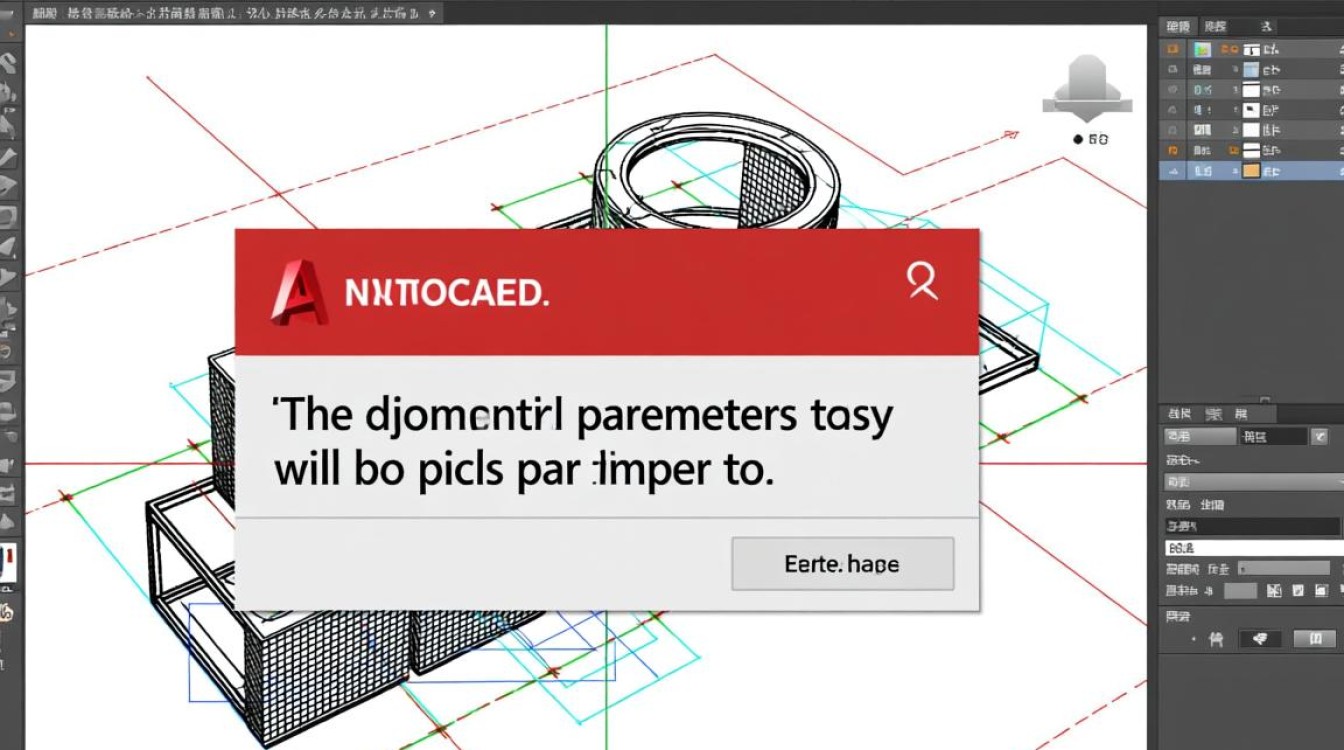Click the magnifier icon in the red dialog header
The image size is (1344, 750).
click(x=921, y=282)
